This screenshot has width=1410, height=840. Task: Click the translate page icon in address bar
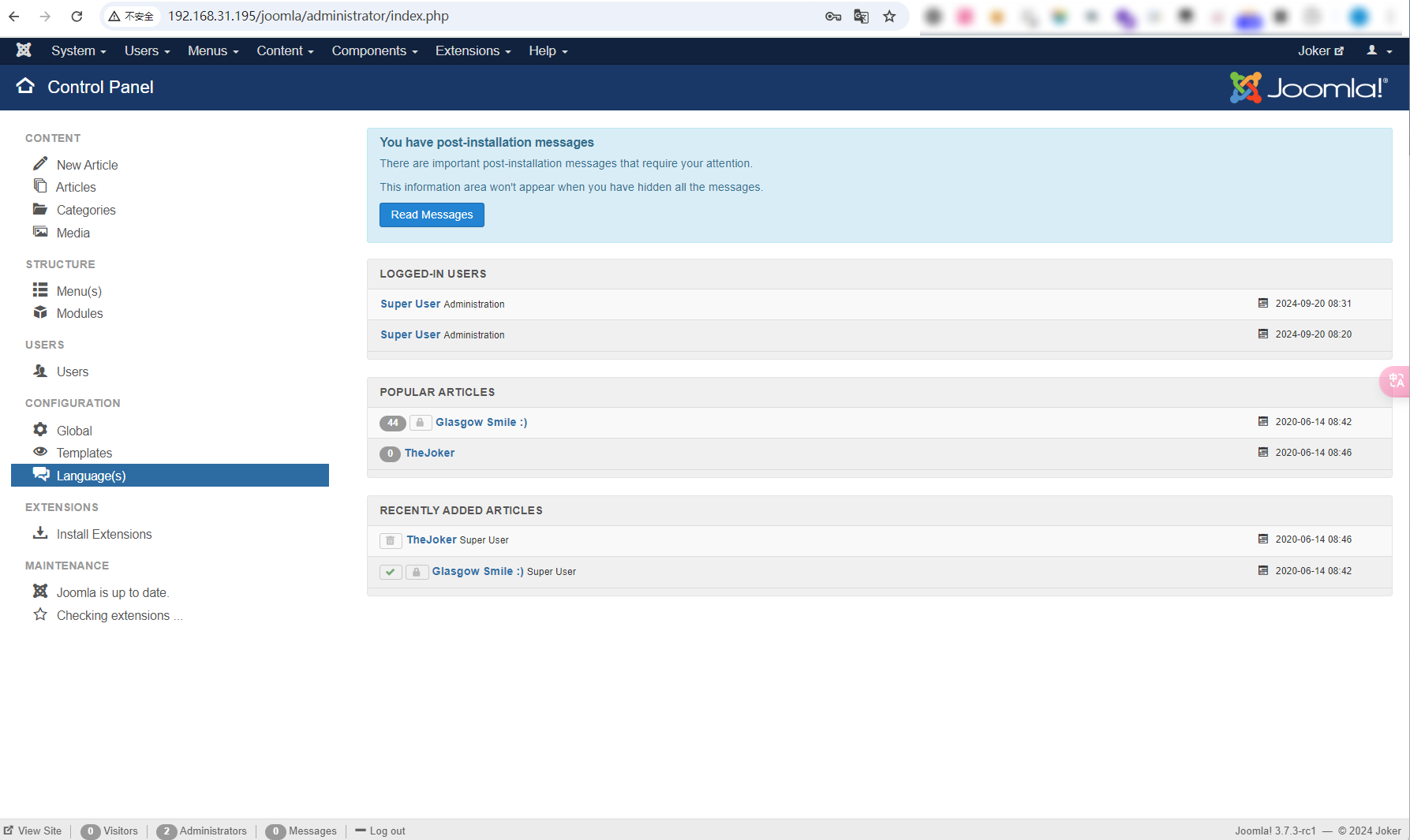(x=861, y=16)
